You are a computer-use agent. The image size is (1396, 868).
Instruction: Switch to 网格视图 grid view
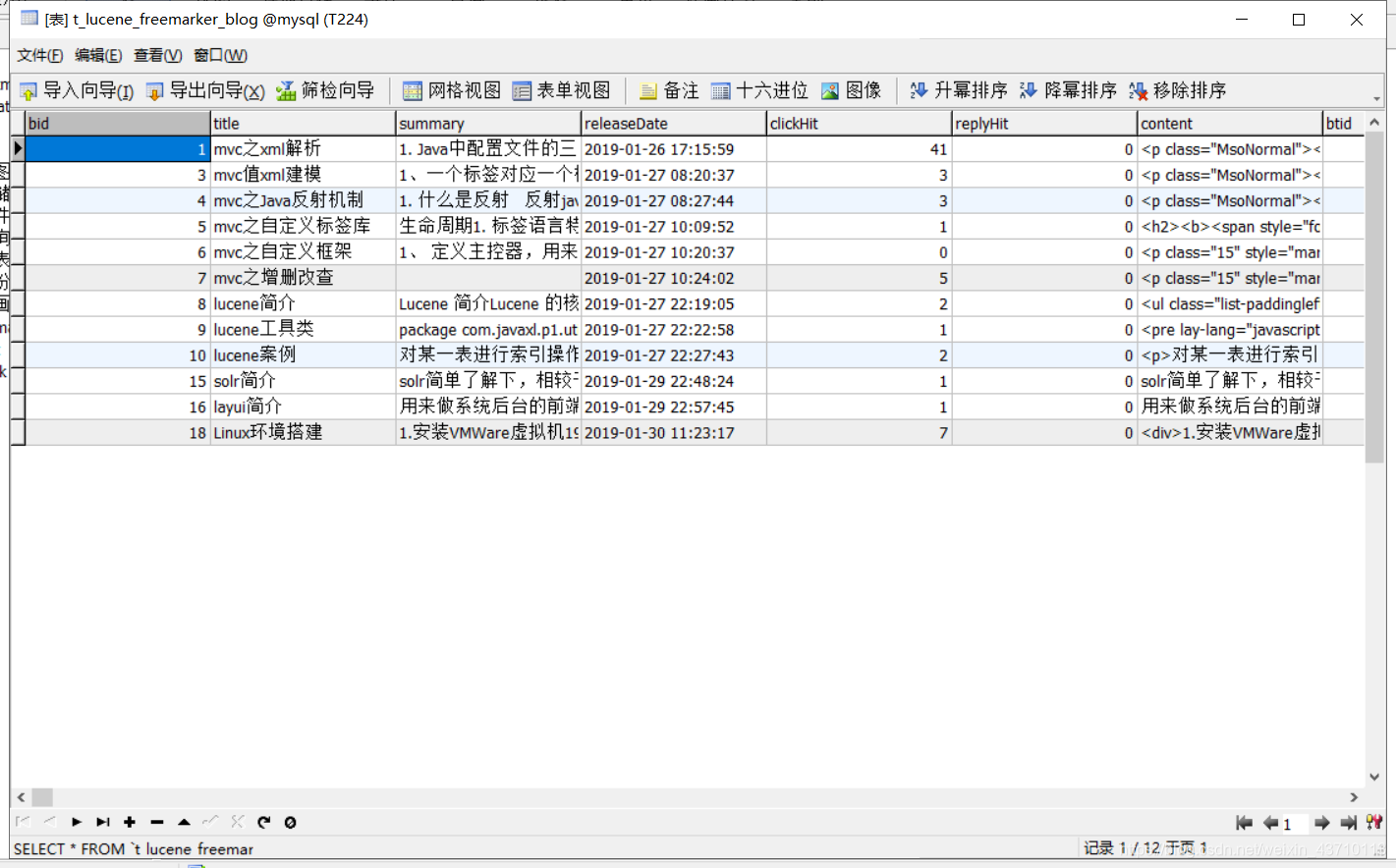point(452,91)
